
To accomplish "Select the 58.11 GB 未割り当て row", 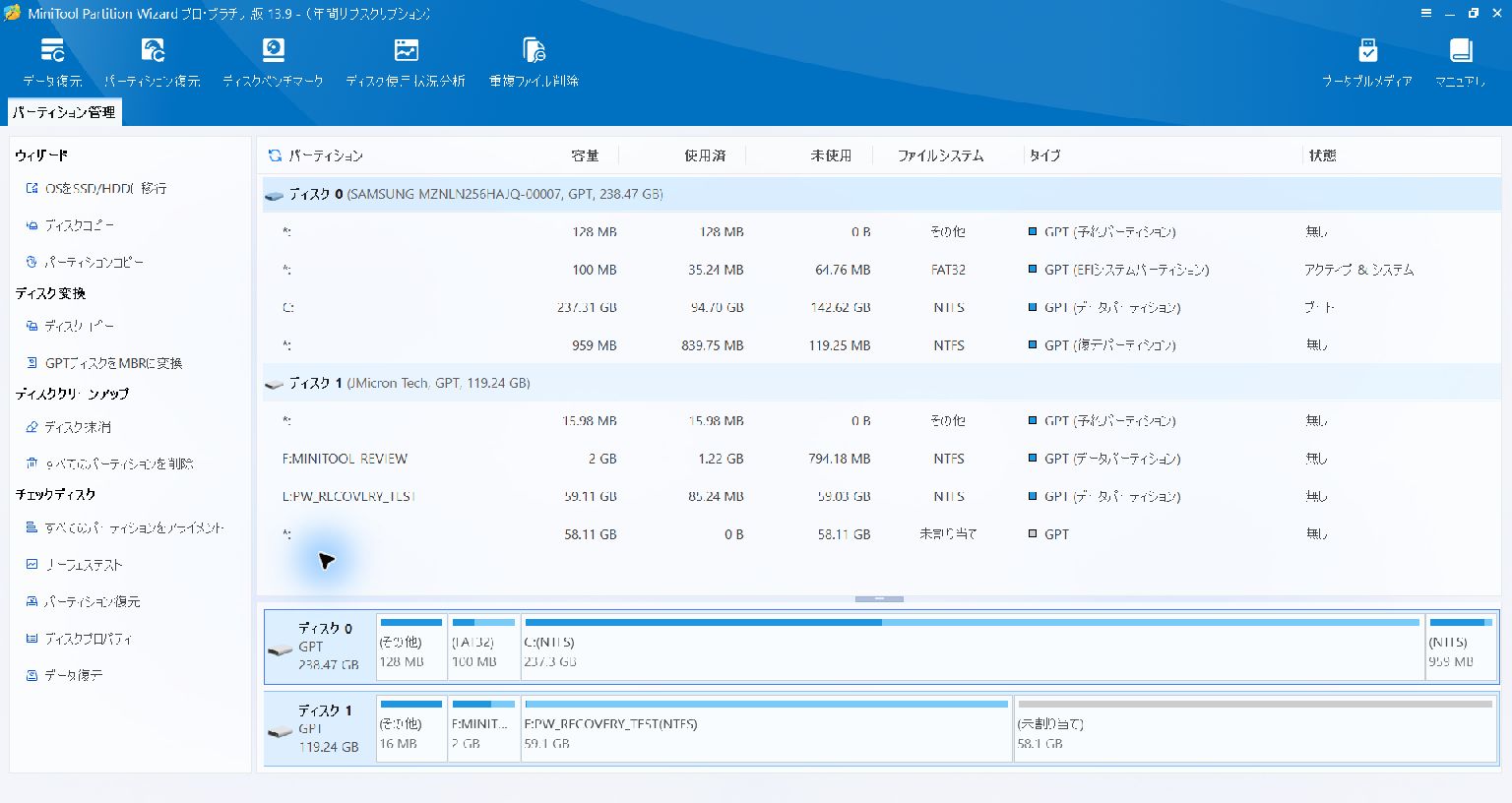I will pyautogui.click(x=881, y=534).
